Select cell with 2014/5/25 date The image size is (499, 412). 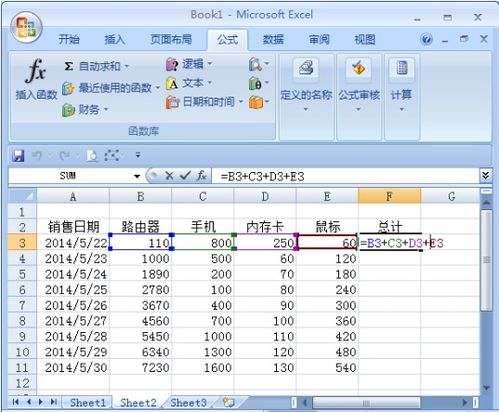tap(73, 290)
